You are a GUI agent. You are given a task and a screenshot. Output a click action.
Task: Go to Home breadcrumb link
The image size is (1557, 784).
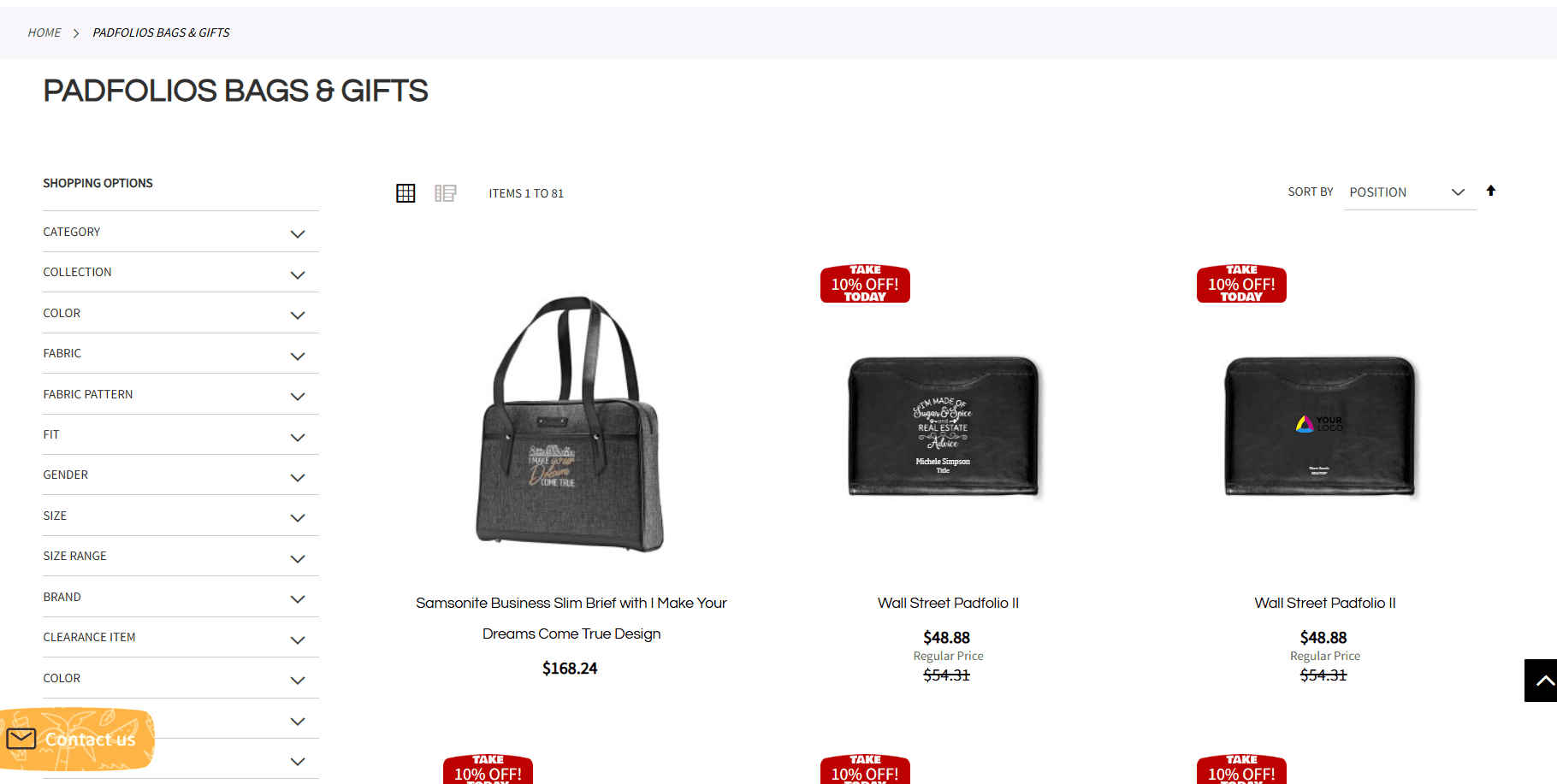(44, 32)
